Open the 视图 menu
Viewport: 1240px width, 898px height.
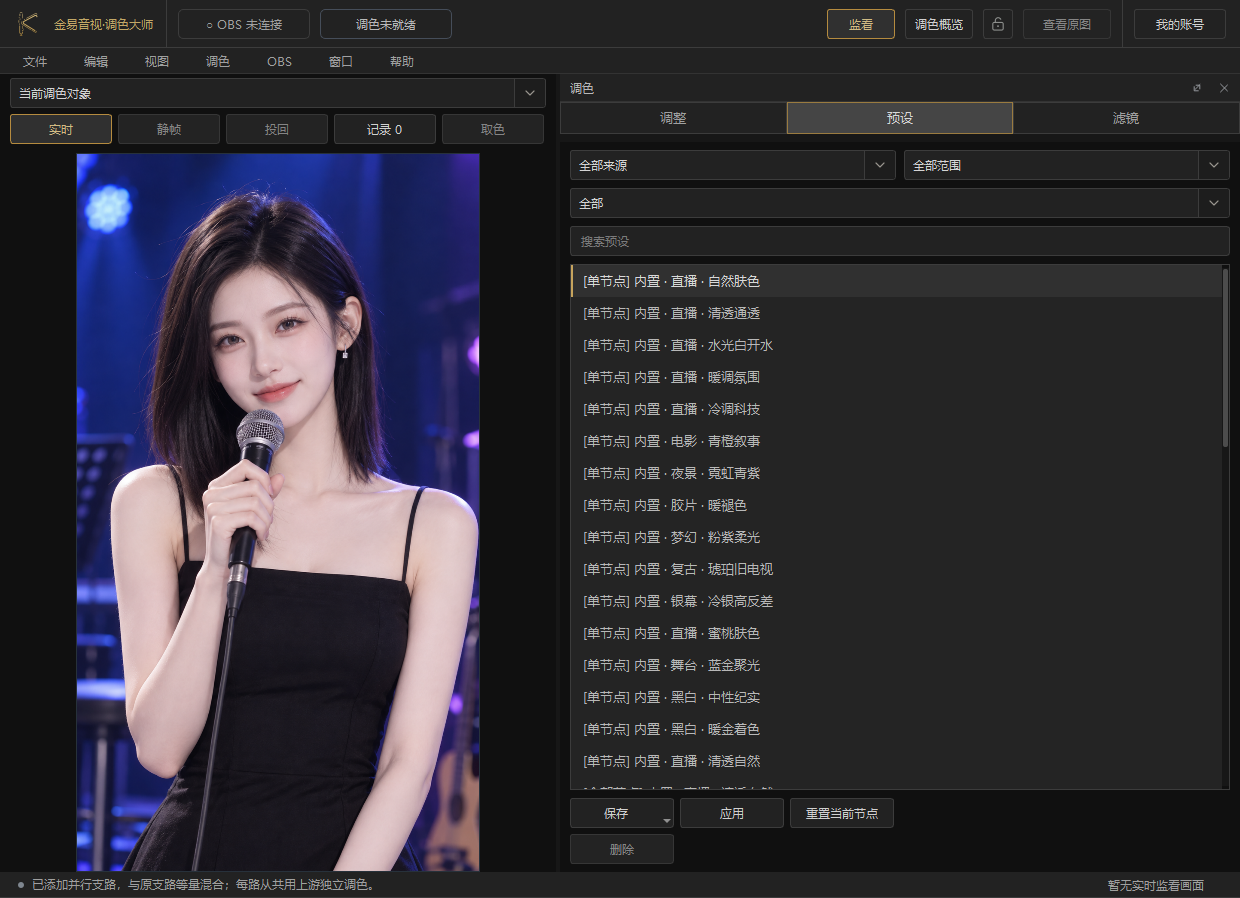157,61
